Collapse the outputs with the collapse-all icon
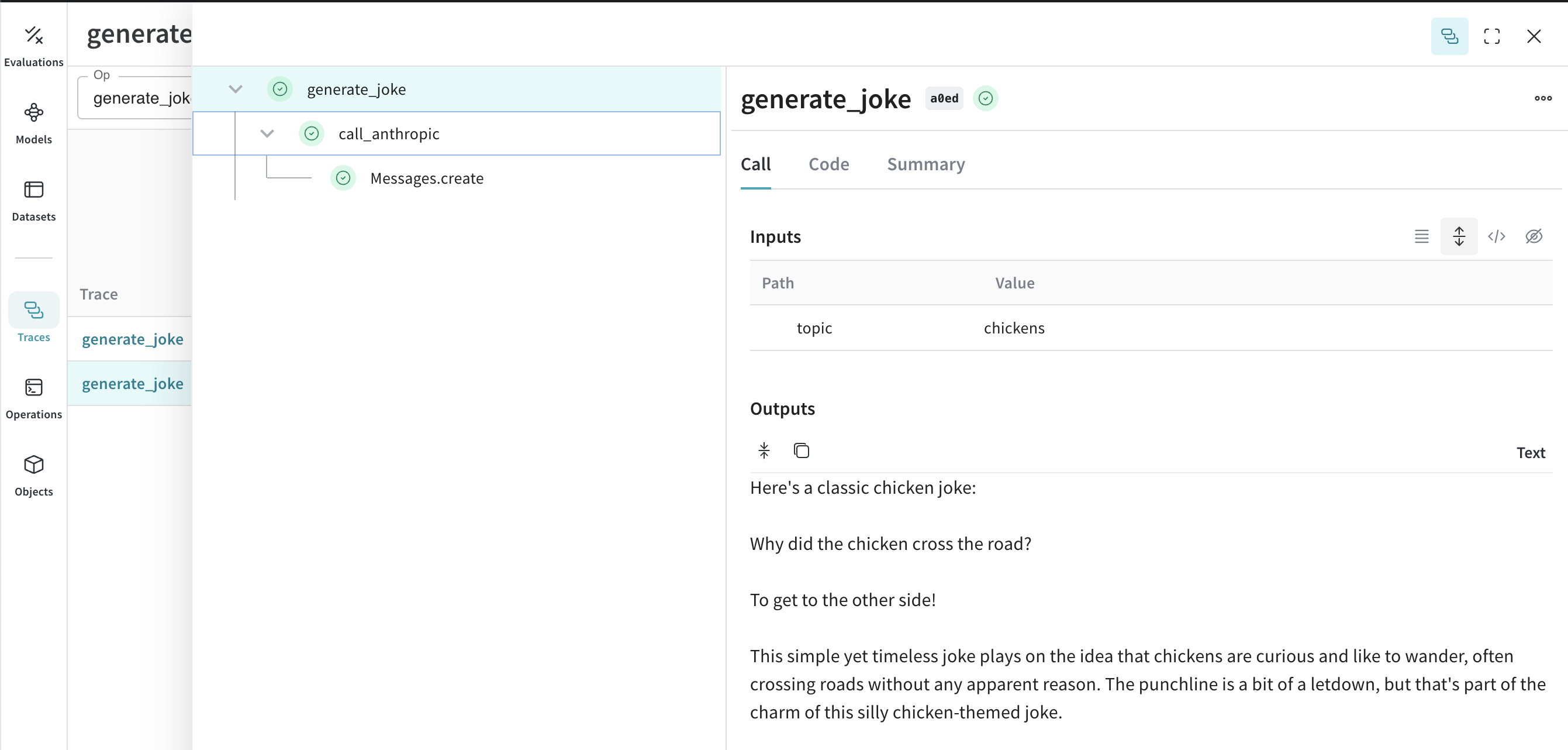This screenshot has width=1568, height=750. click(x=764, y=451)
